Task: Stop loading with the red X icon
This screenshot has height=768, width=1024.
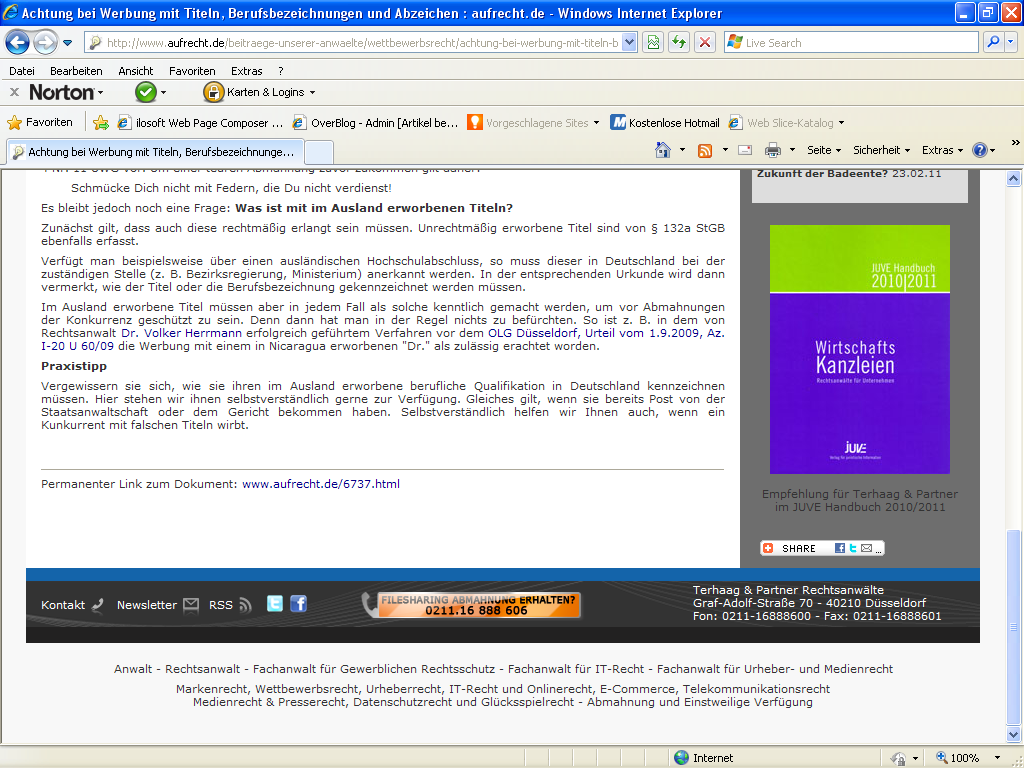Action: coord(705,43)
